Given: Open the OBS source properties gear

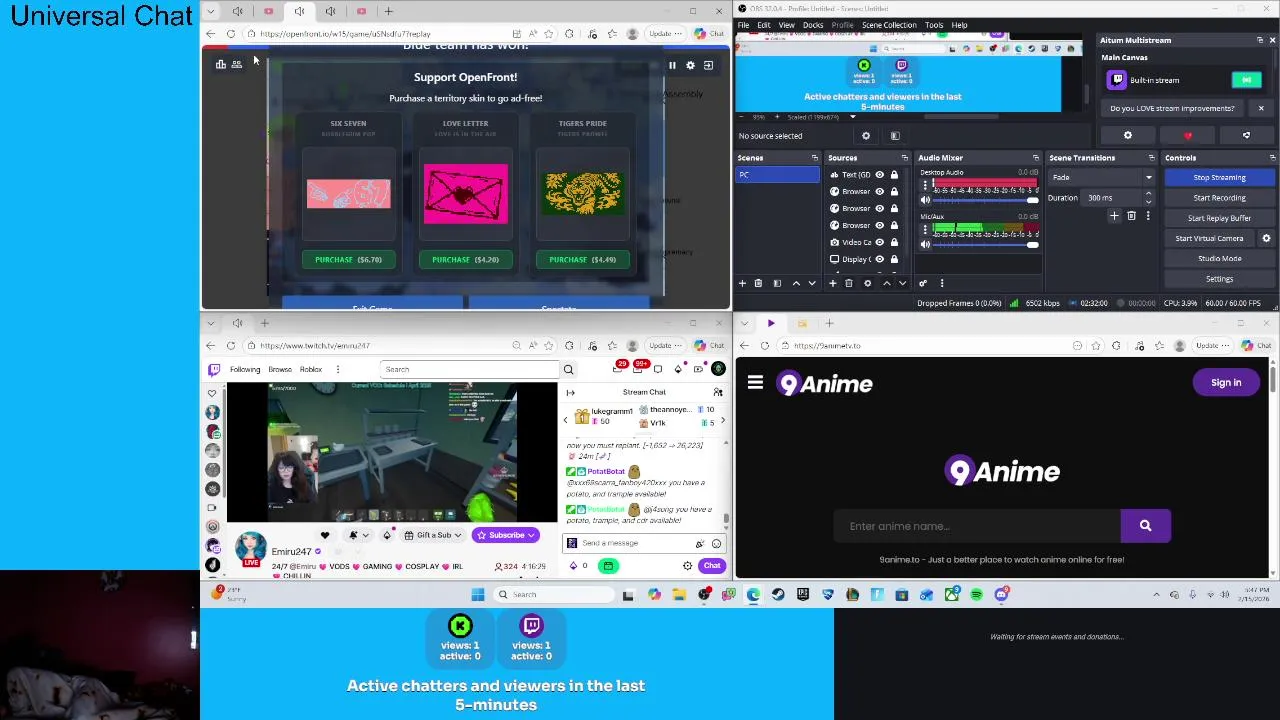Looking at the screenshot, I should (x=866, y=136).
